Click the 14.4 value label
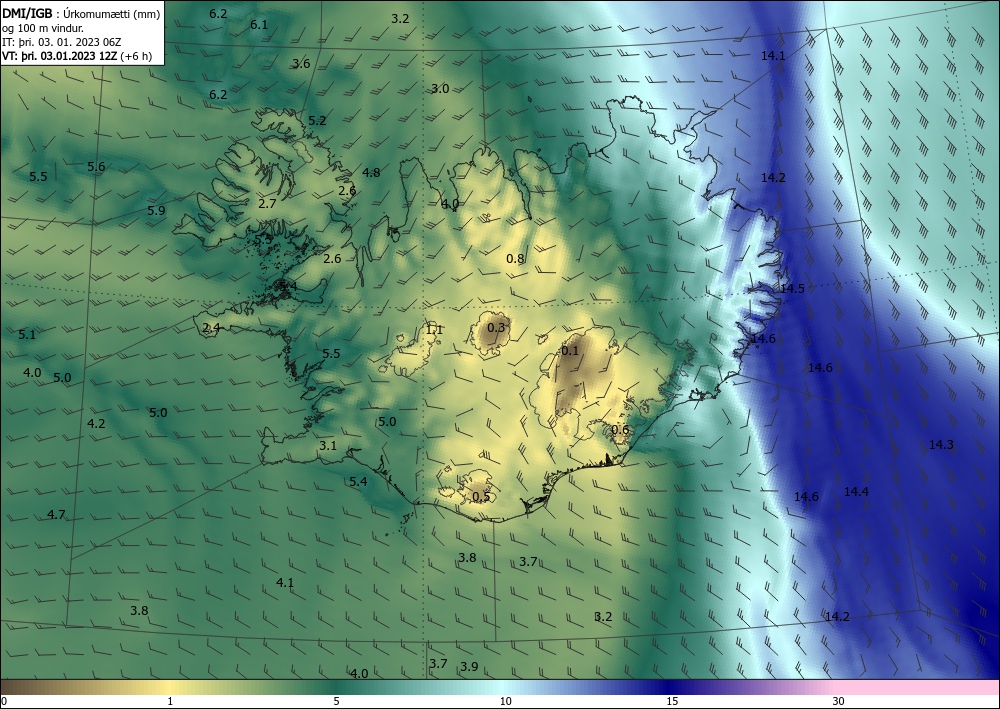The image size is (1000, 709). 856,491
